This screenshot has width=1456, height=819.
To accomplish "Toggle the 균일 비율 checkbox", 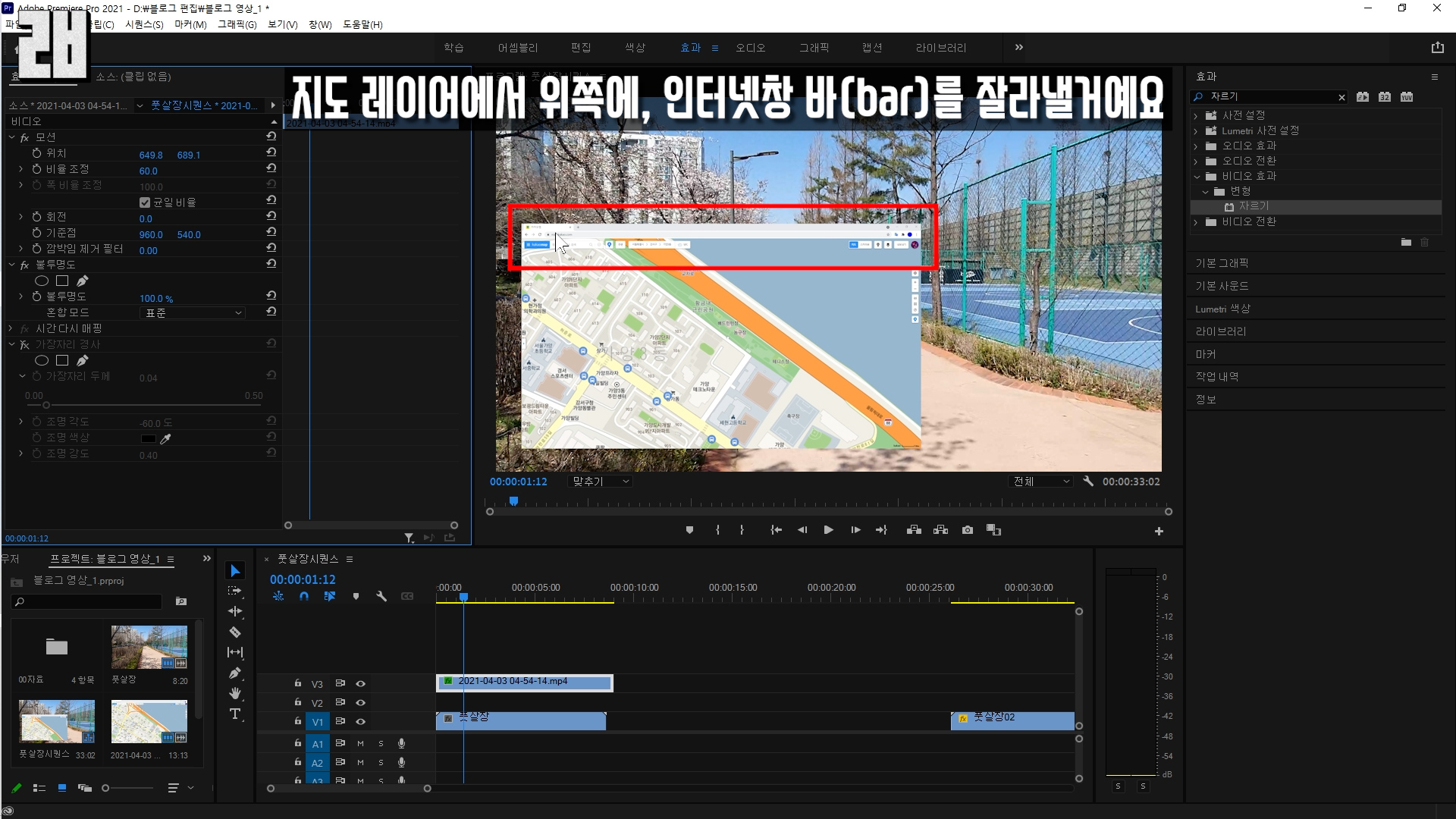I will click(x=145, y=202).
